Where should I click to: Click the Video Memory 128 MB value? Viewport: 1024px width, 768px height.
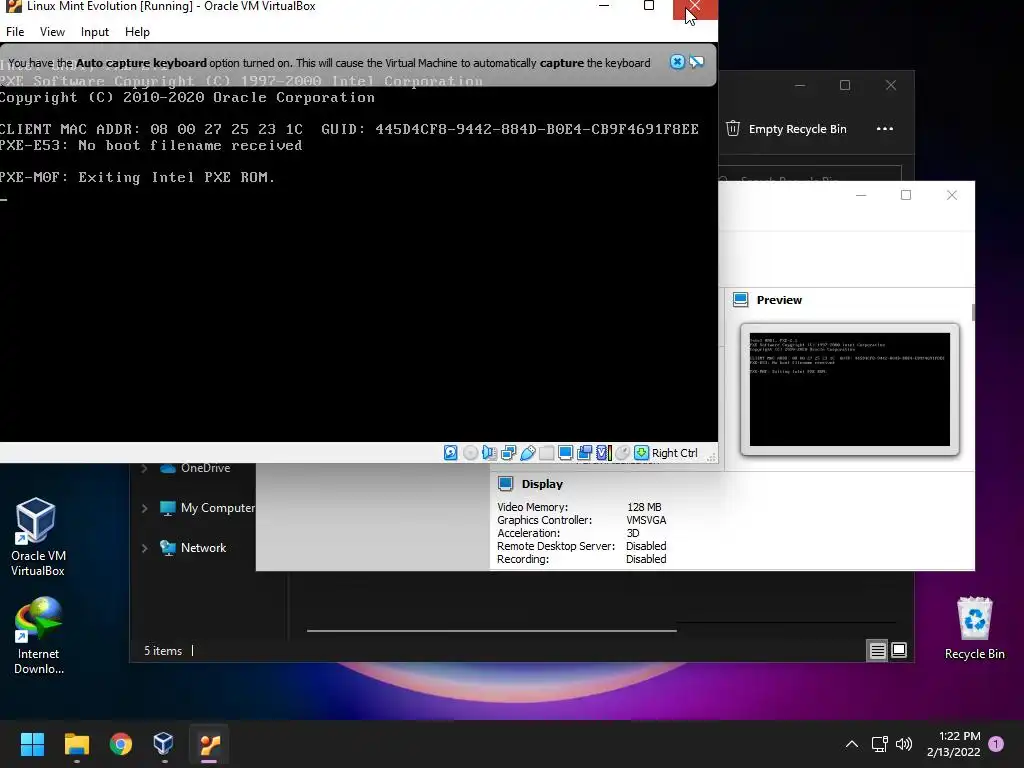pos(644,507)
